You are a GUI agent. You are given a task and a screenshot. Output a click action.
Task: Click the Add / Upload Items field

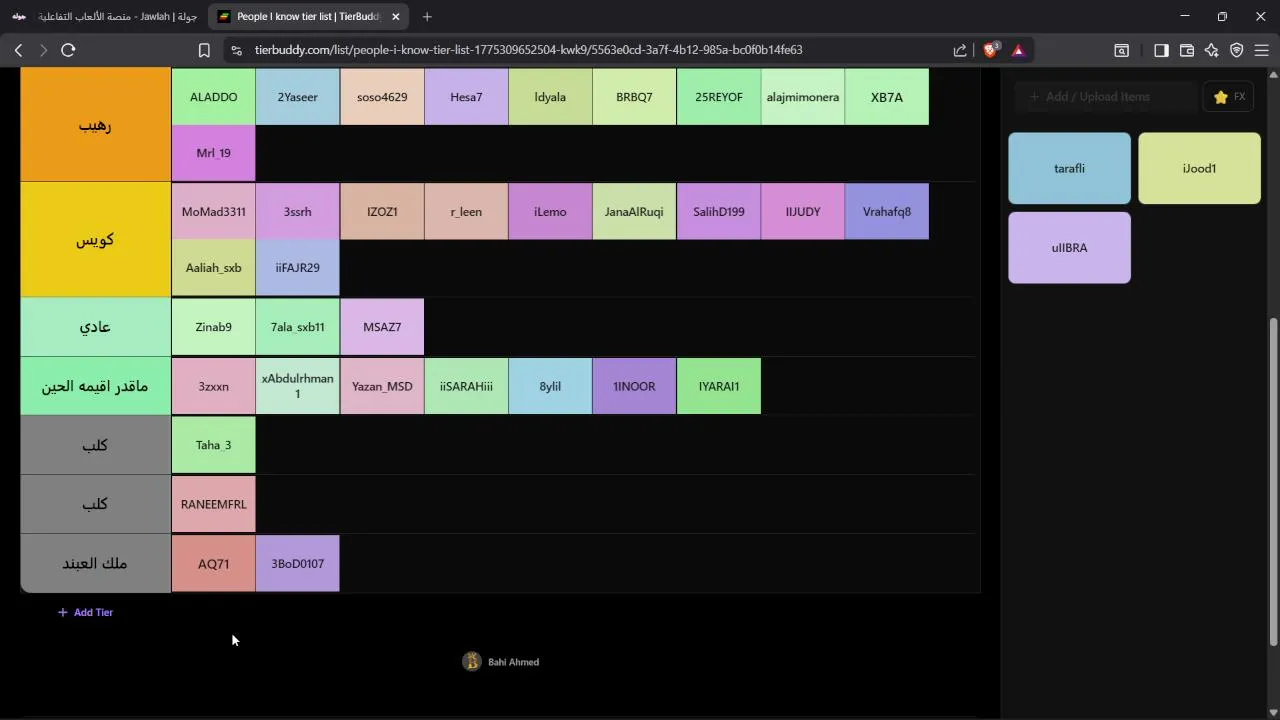pyautogui.click(x=1104, y=97)
